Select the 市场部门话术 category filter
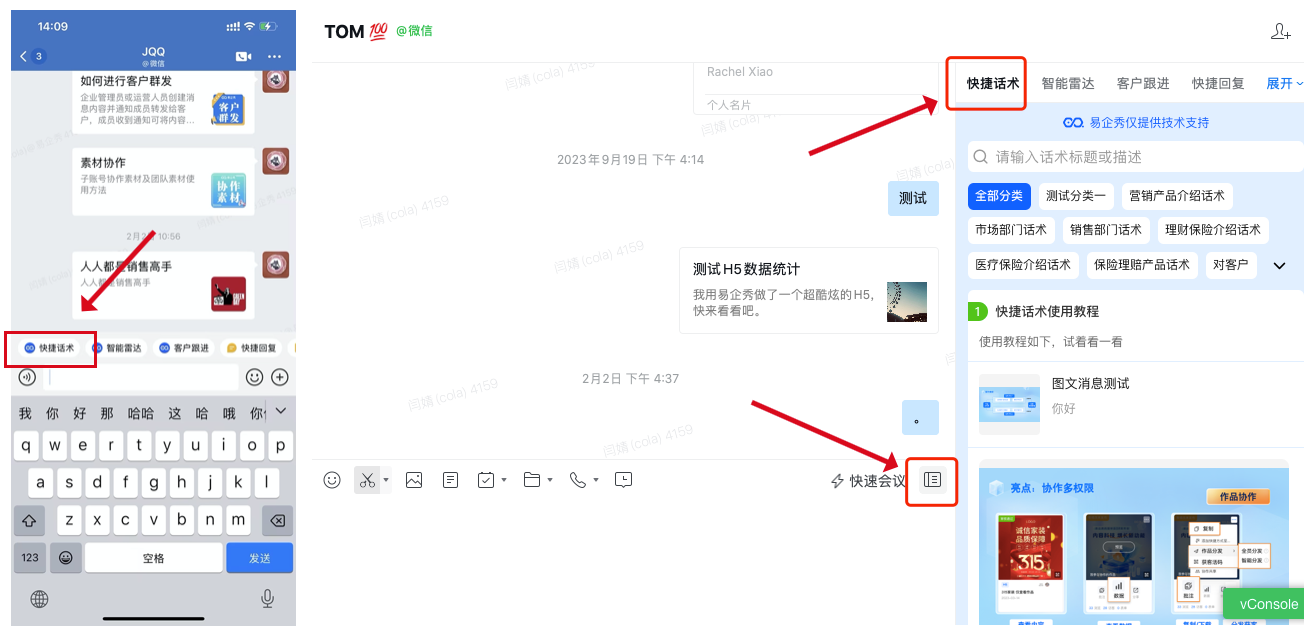 (x=1011, y=230)
